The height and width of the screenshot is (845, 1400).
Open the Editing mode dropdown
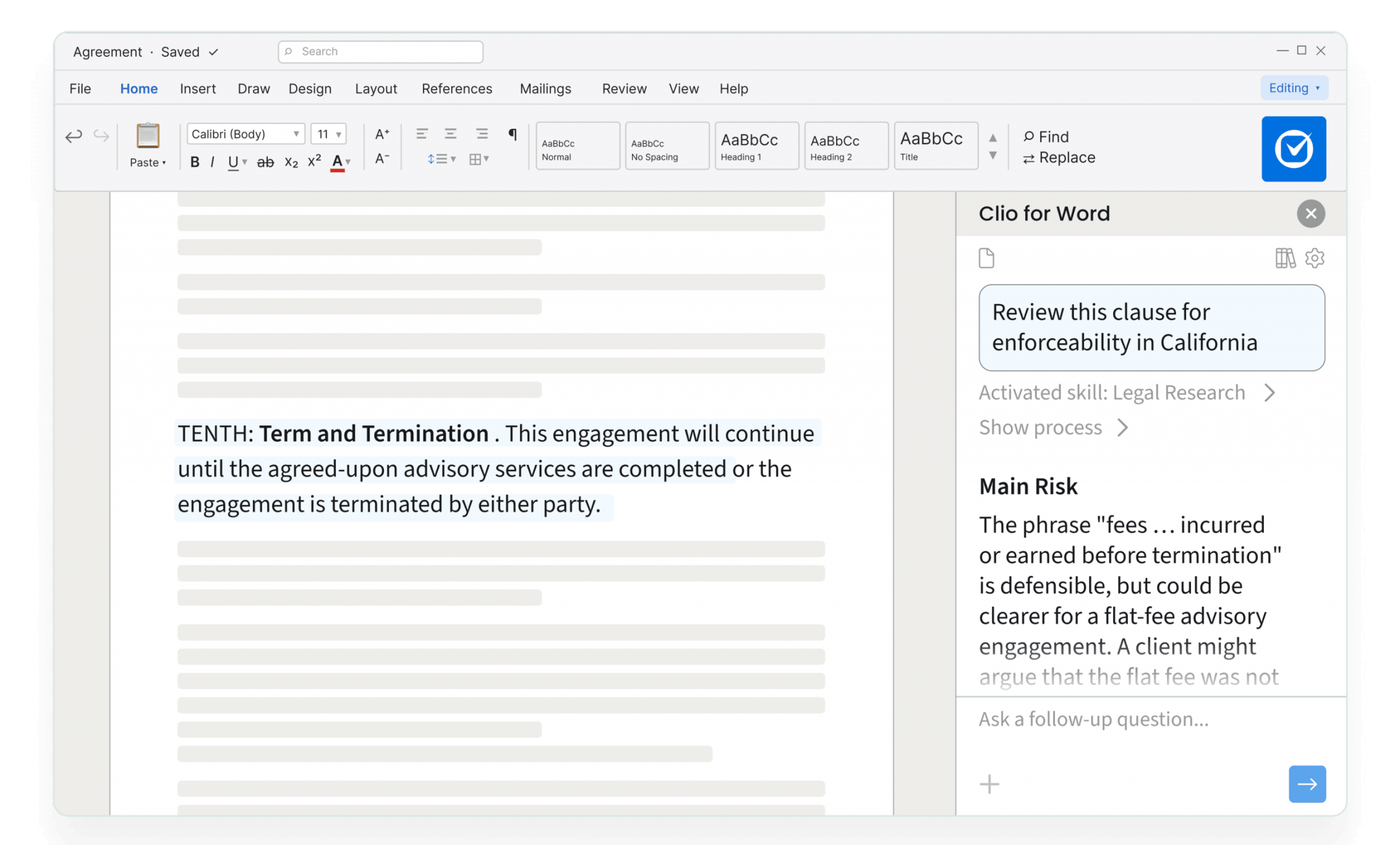pos(1294,88)
